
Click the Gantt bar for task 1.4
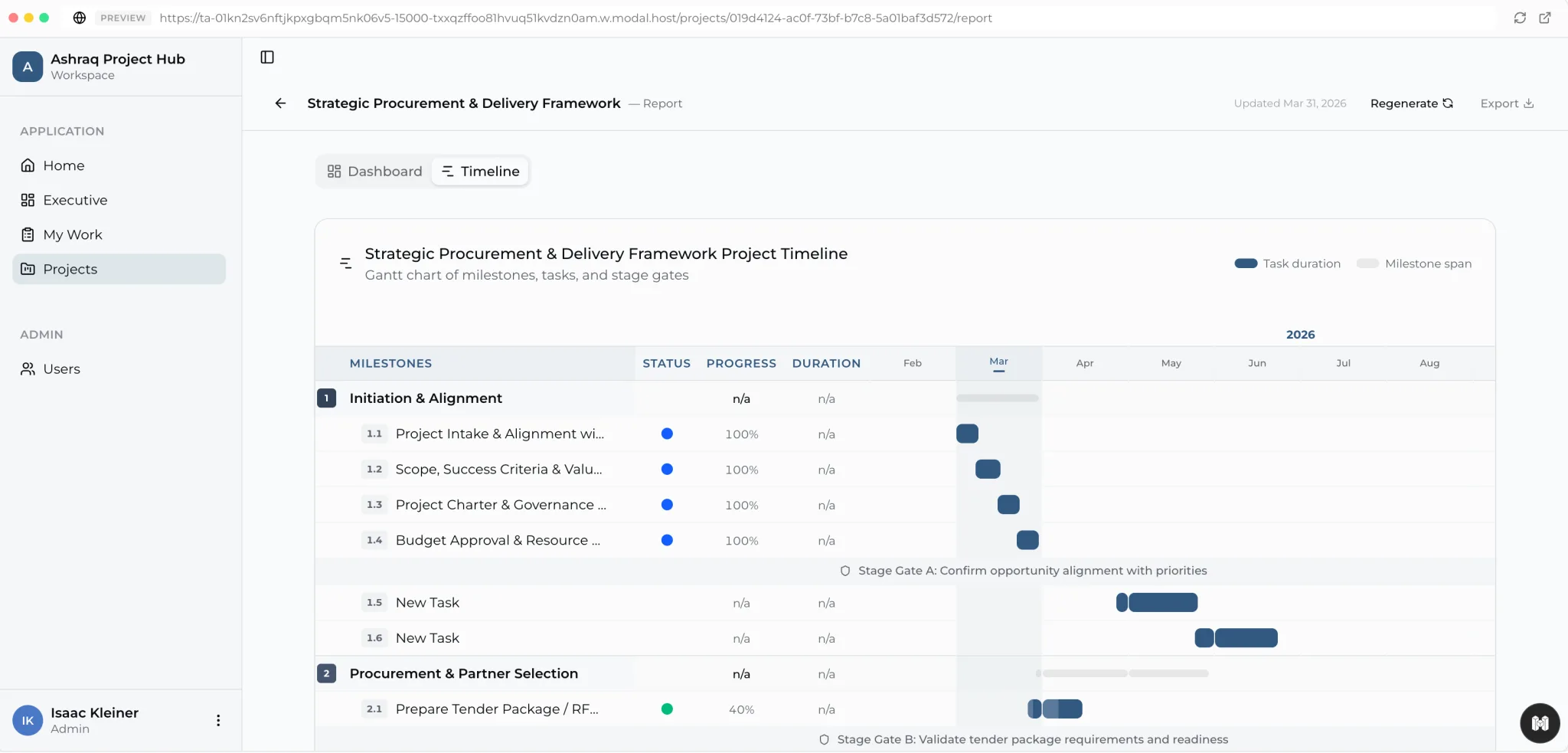coord(1027,540)
